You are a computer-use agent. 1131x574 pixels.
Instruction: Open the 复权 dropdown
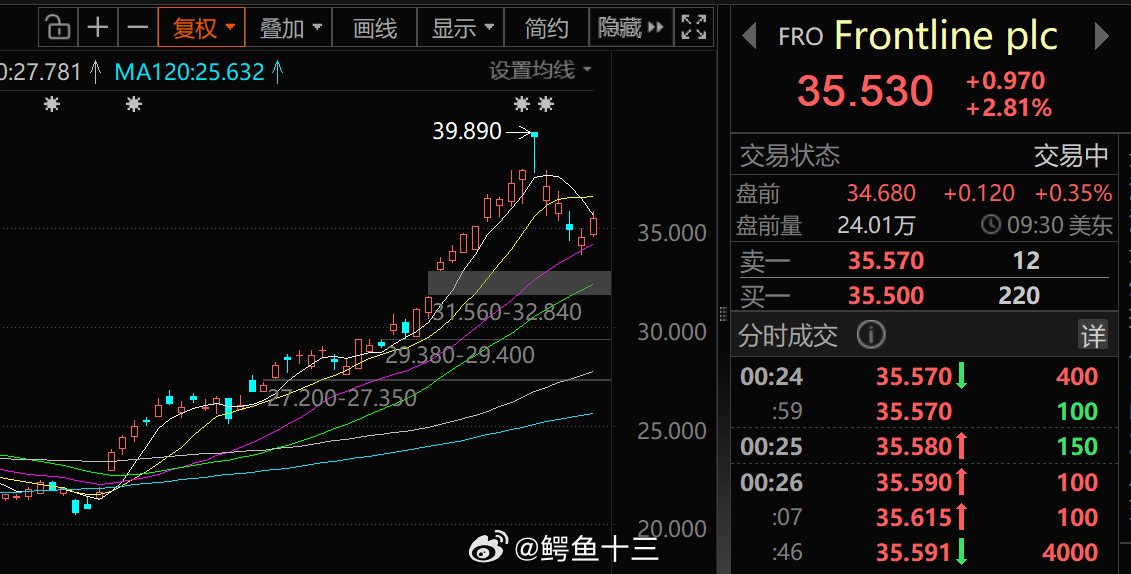pos(201,28)
